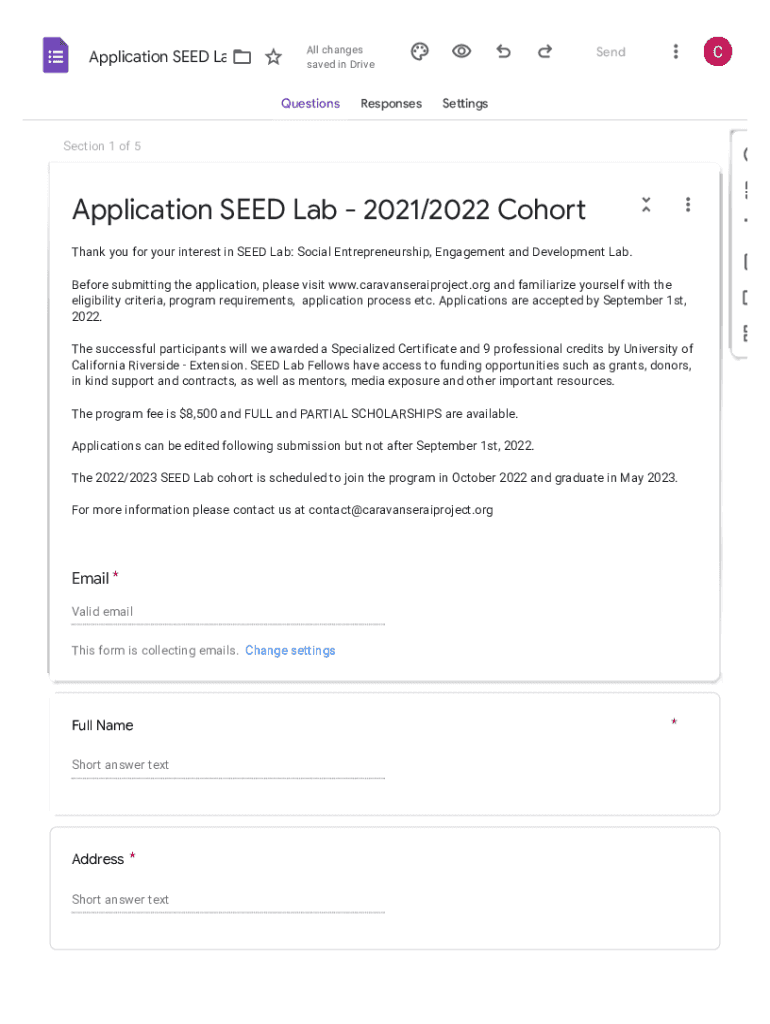Image resolution: width=770 pixels, height=1024 pixels.
Task: Click the Valid email input field
Action: pyautogui.click(x=228, y=612)
